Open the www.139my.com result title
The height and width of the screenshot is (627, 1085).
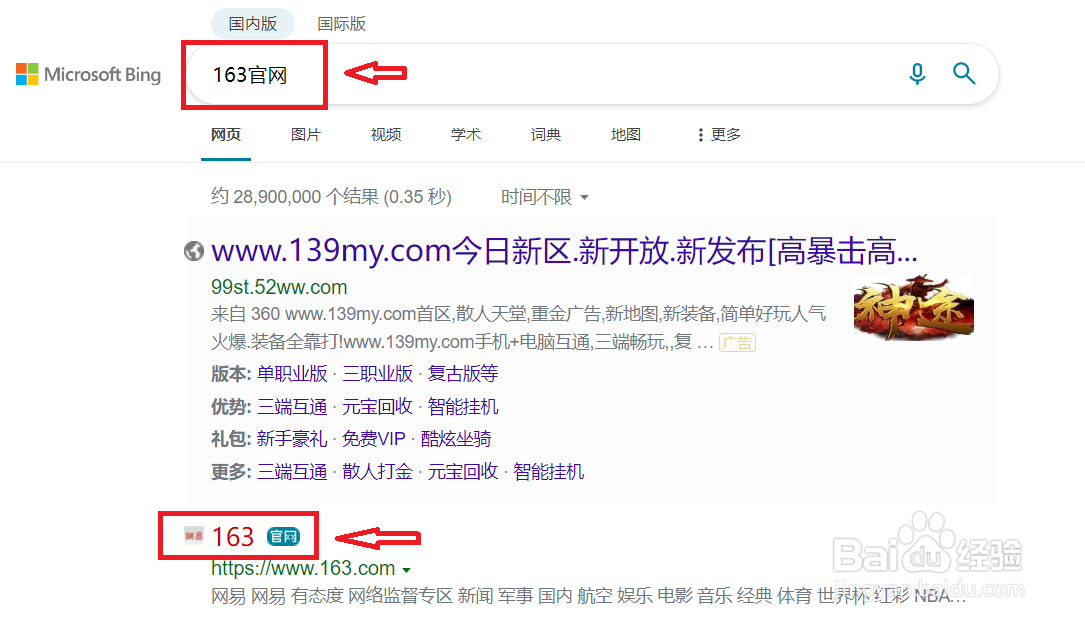pyautogui.click(x=564, y=251)
